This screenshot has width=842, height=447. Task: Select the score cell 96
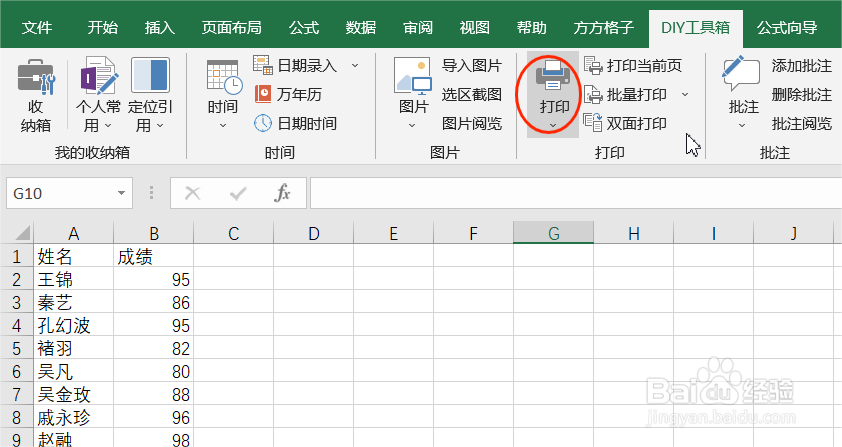coord(154,417)
